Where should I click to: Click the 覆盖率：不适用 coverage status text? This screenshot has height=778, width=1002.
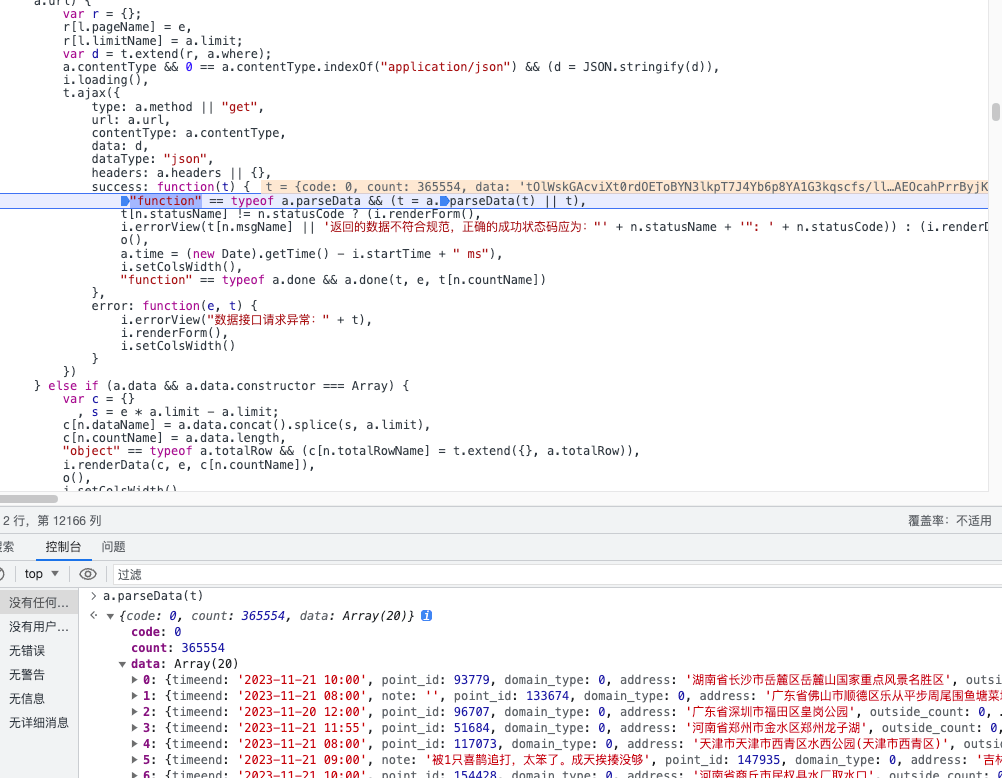(x=949, y=520)
